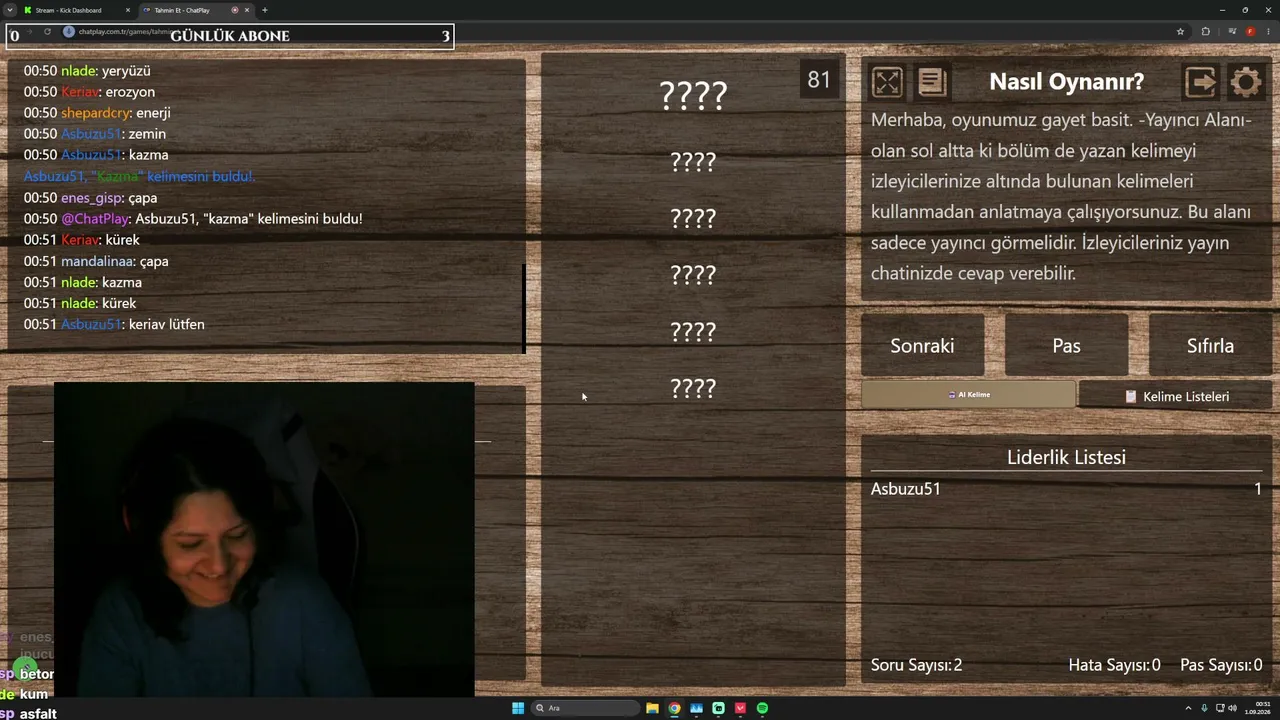Click enes_gisp's "çapa" chat message
Screen dimensions: 1280x720
[x=90, y=198]
